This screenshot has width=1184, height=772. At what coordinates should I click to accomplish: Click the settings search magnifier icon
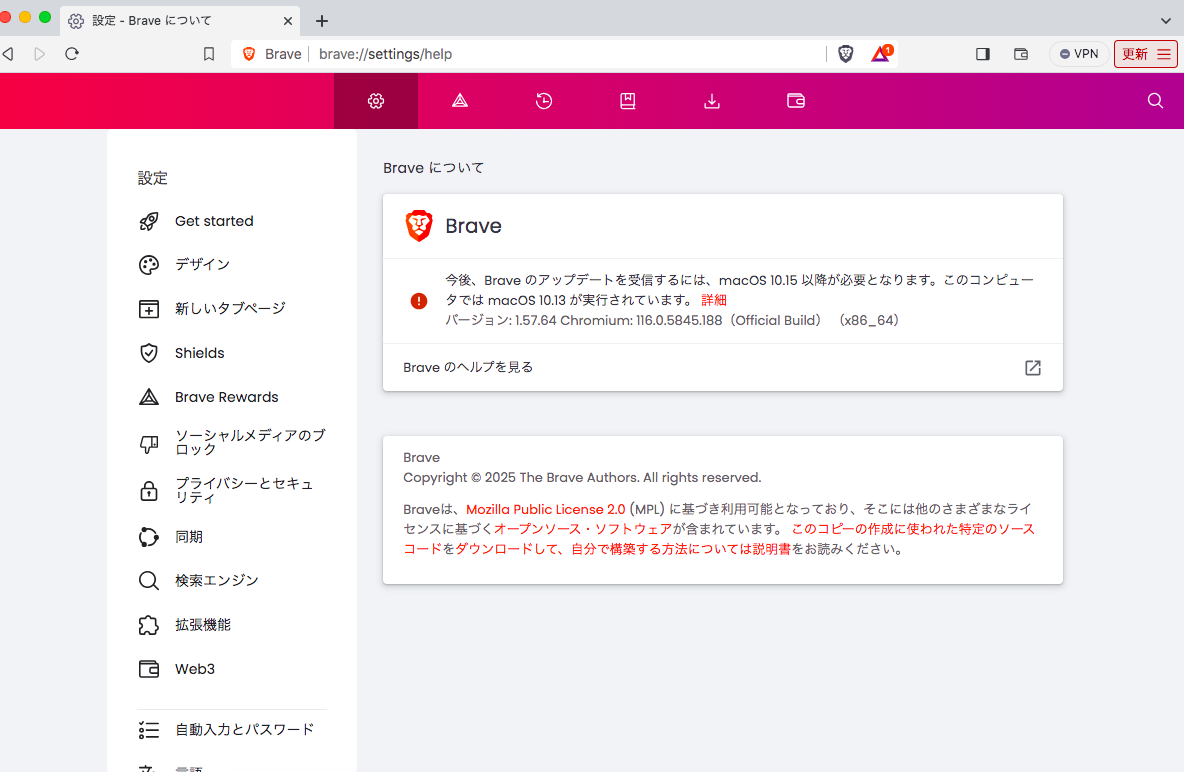tap(1155, 100)
